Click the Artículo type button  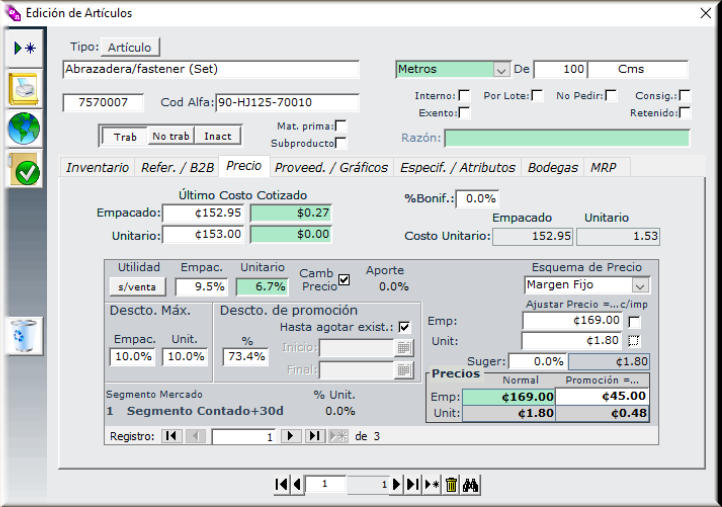click(x=129, y=47)
